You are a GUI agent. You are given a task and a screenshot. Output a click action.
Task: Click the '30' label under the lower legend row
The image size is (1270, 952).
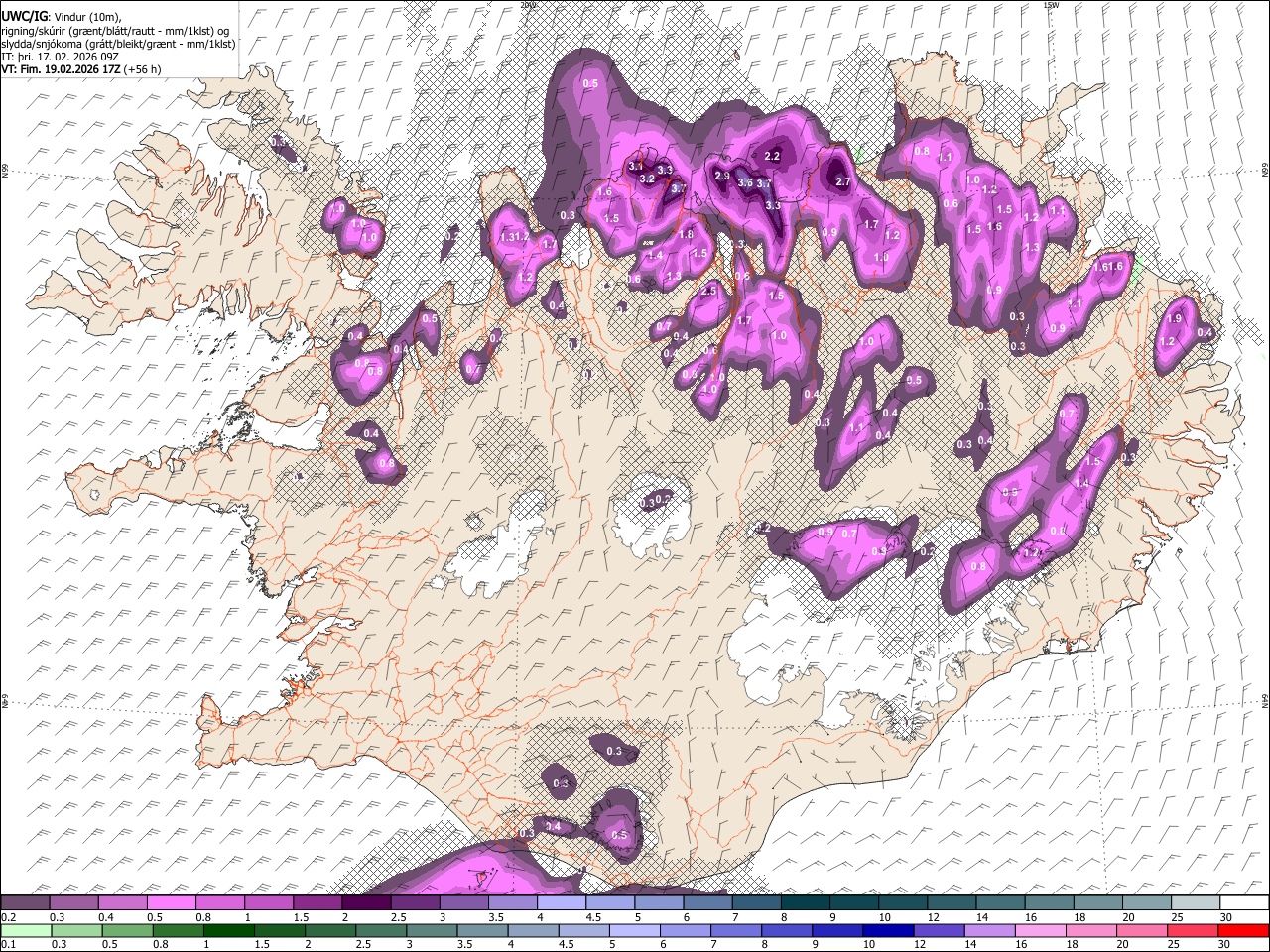point(1226,944)
